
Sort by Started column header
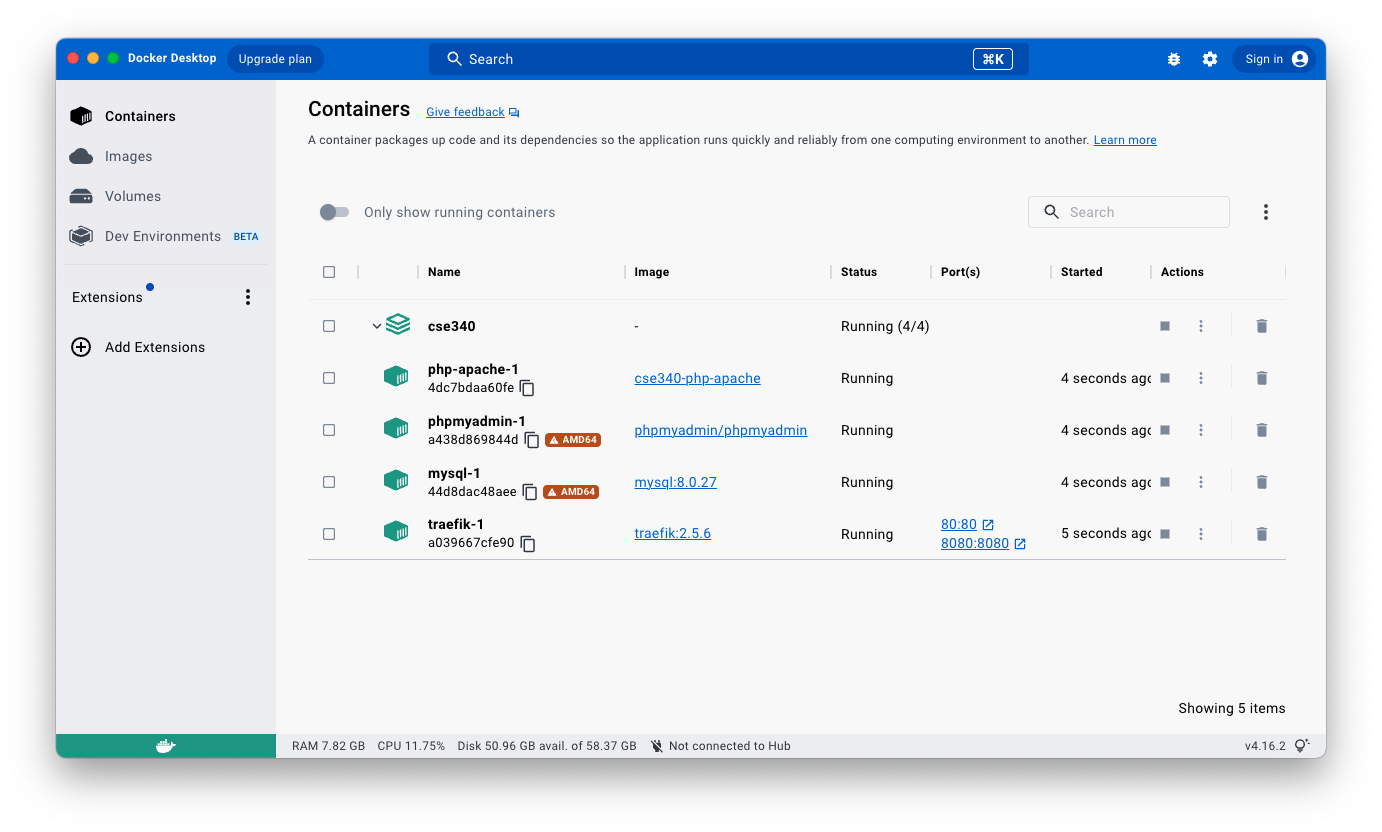[x=1082, y=272]
